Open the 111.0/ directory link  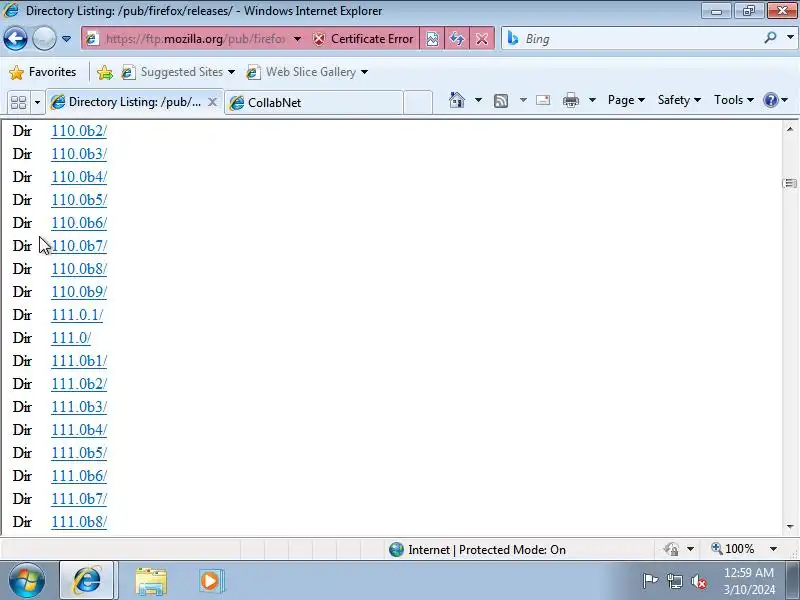(x=71, y=338)
